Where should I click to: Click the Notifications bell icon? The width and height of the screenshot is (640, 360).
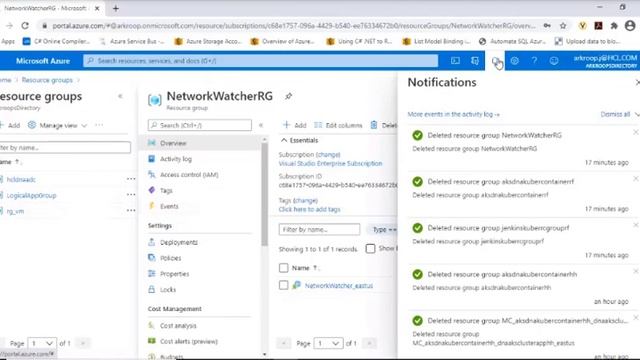(495, 61)
